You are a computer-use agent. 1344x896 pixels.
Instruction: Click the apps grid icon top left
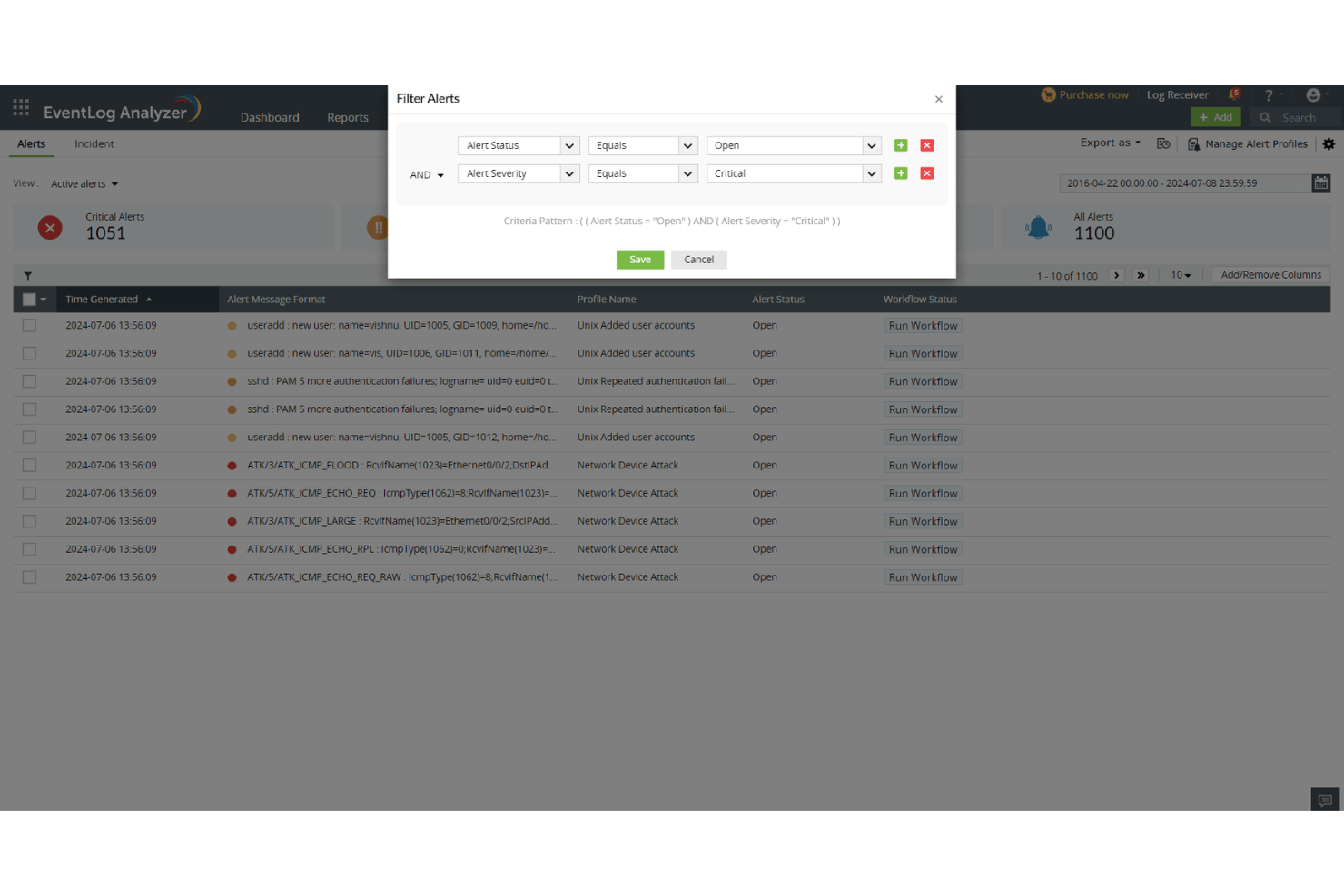(x=20, y=107)
